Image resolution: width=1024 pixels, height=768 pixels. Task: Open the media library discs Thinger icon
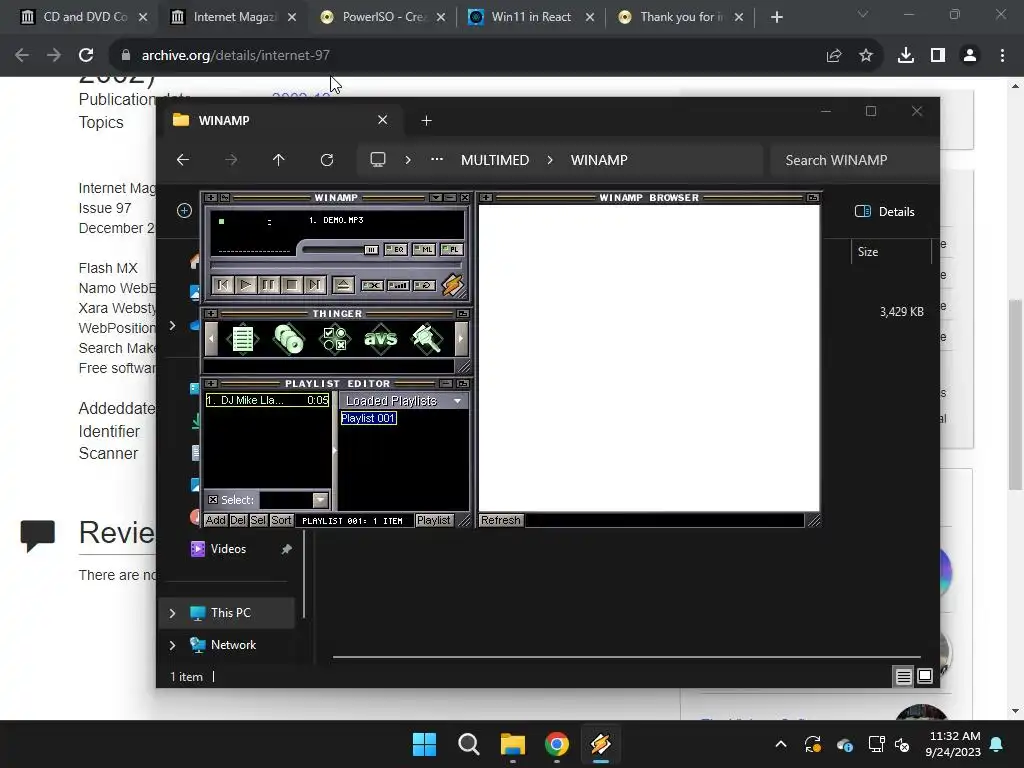pos(289,339)
